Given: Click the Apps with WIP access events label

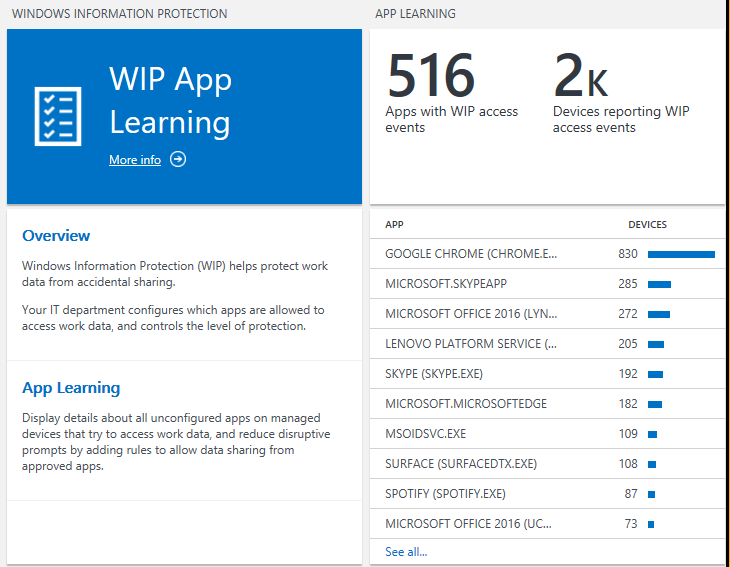Looking at the screenshot, I should (451, 119).
